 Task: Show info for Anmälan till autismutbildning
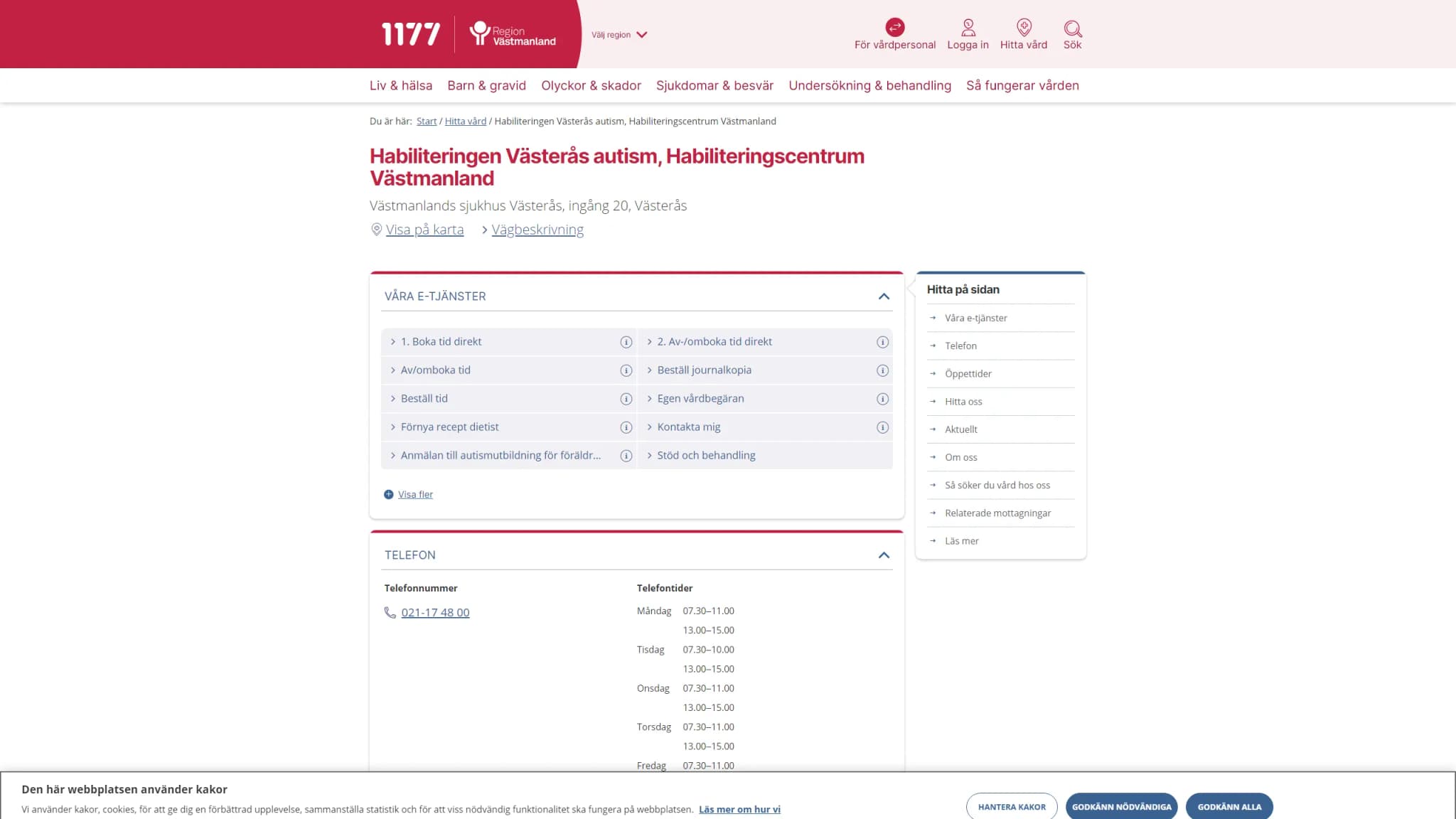[x=626, y=456]
